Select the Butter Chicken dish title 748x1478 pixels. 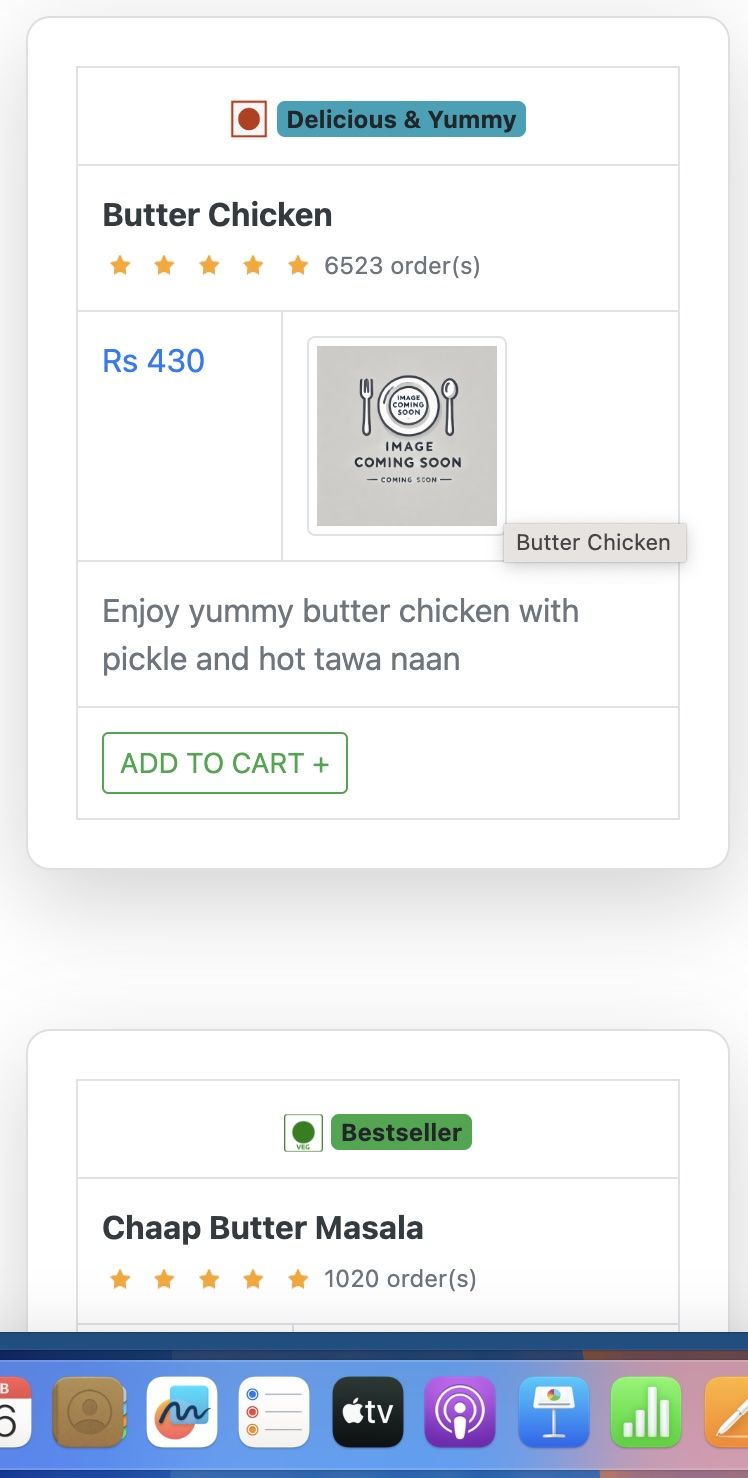[x=217, y=215]
